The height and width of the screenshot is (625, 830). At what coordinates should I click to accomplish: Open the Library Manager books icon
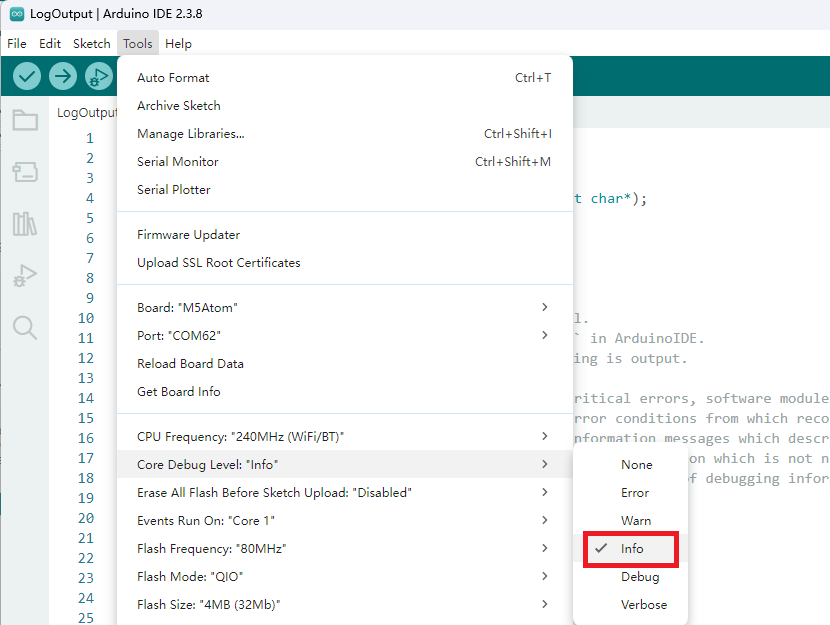(25, 224)
